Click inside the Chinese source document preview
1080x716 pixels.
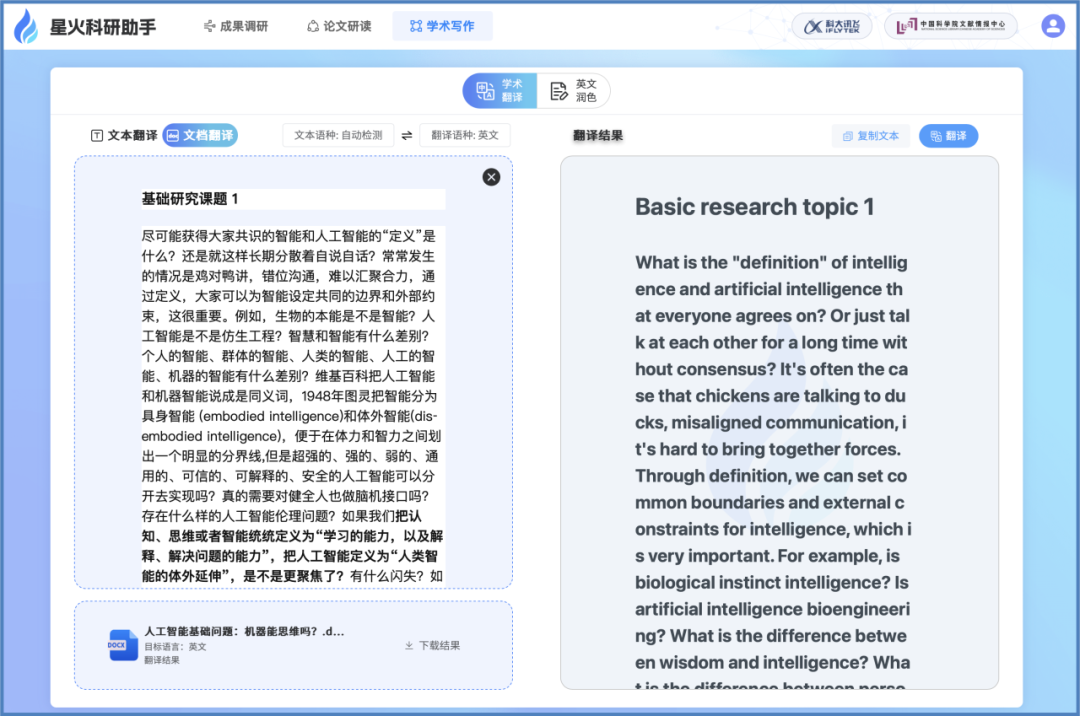click(293, 372)
